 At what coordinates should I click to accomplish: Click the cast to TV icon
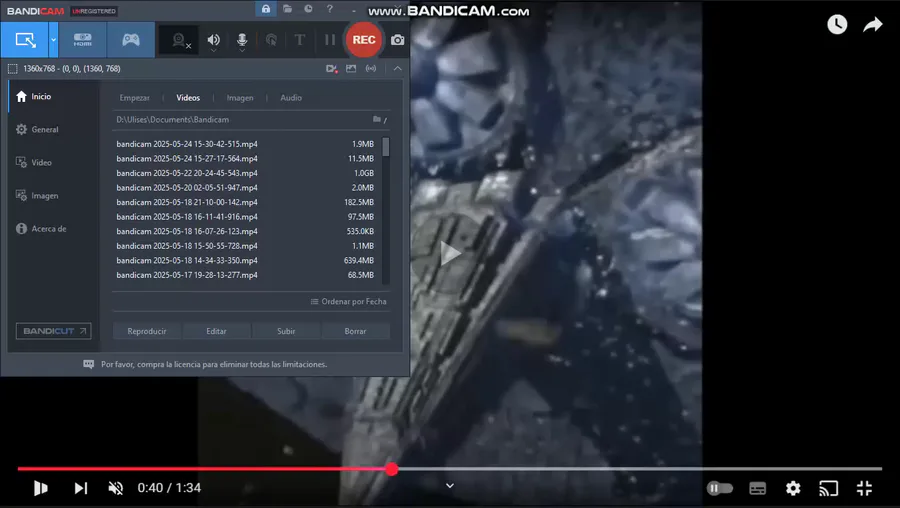(x=828, y=488)
